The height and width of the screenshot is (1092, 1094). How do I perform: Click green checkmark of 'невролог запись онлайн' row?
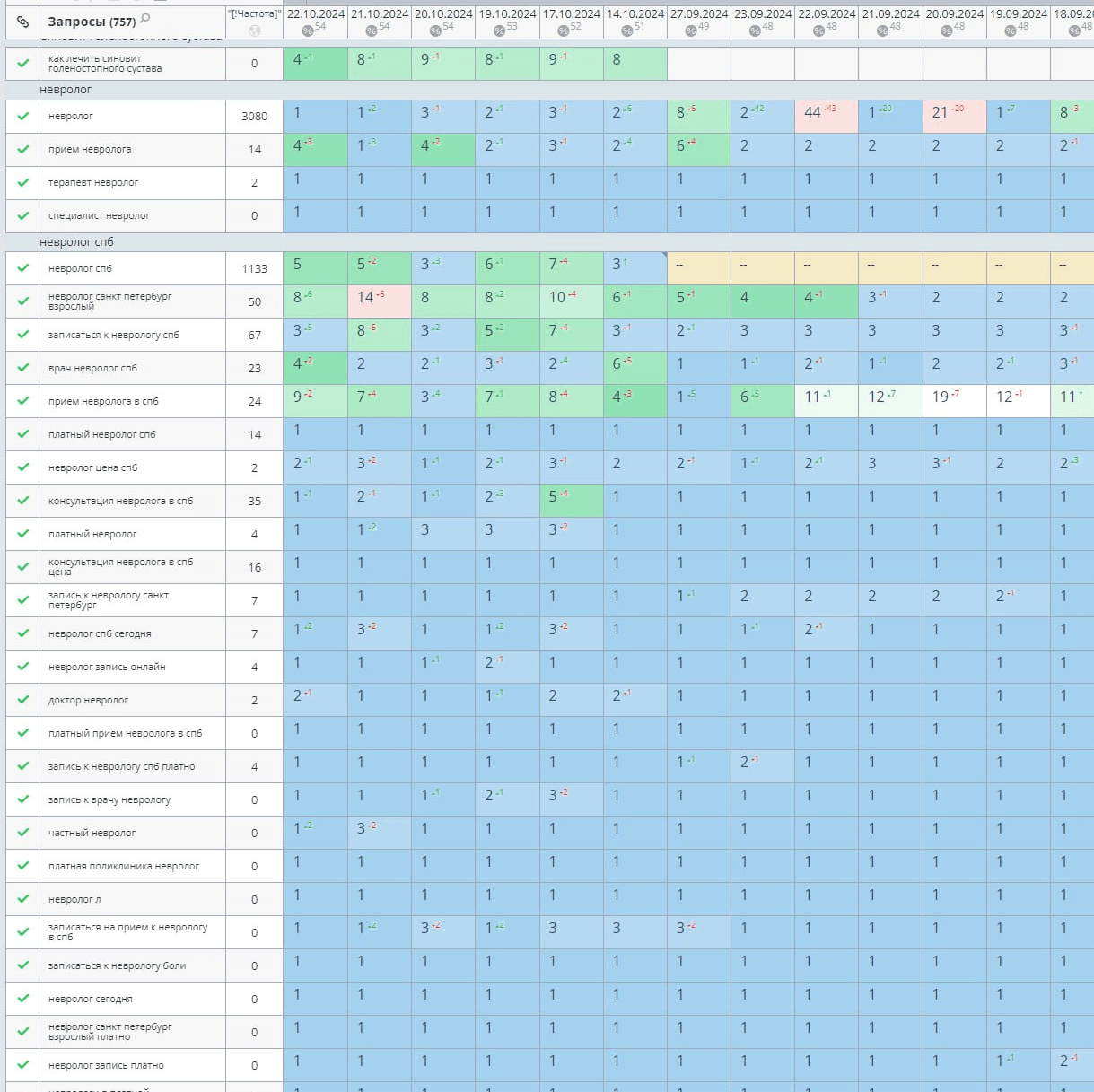tap(23, 667)
